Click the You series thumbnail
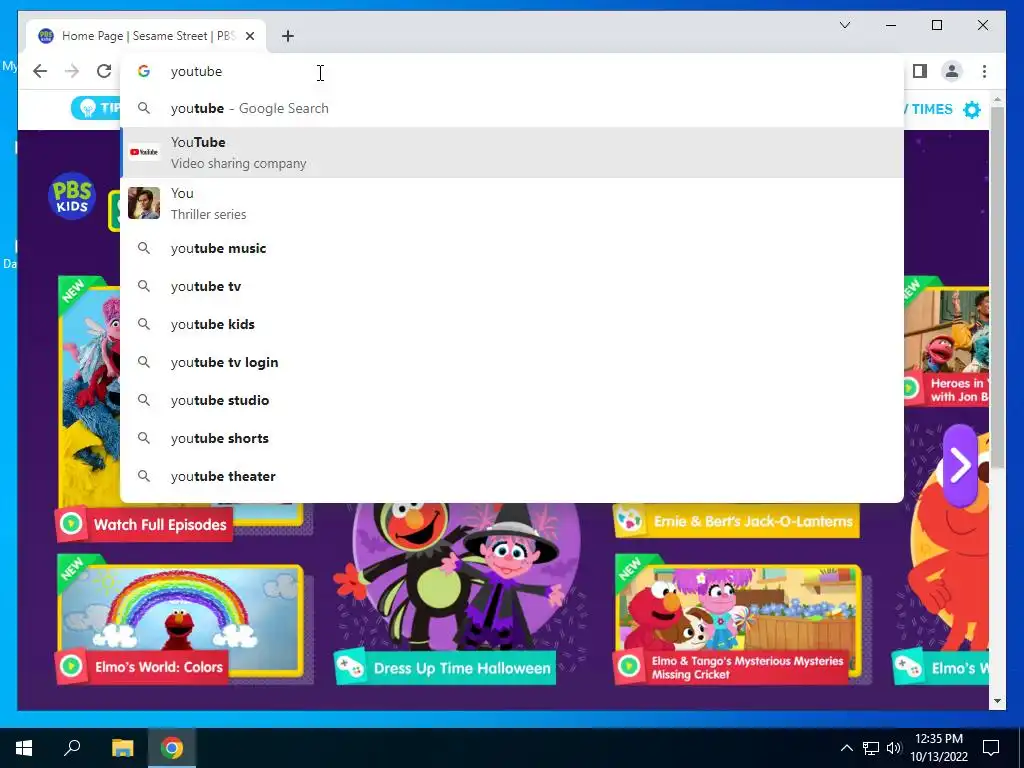Viewport: 1024px width, 768px height. 144,203
